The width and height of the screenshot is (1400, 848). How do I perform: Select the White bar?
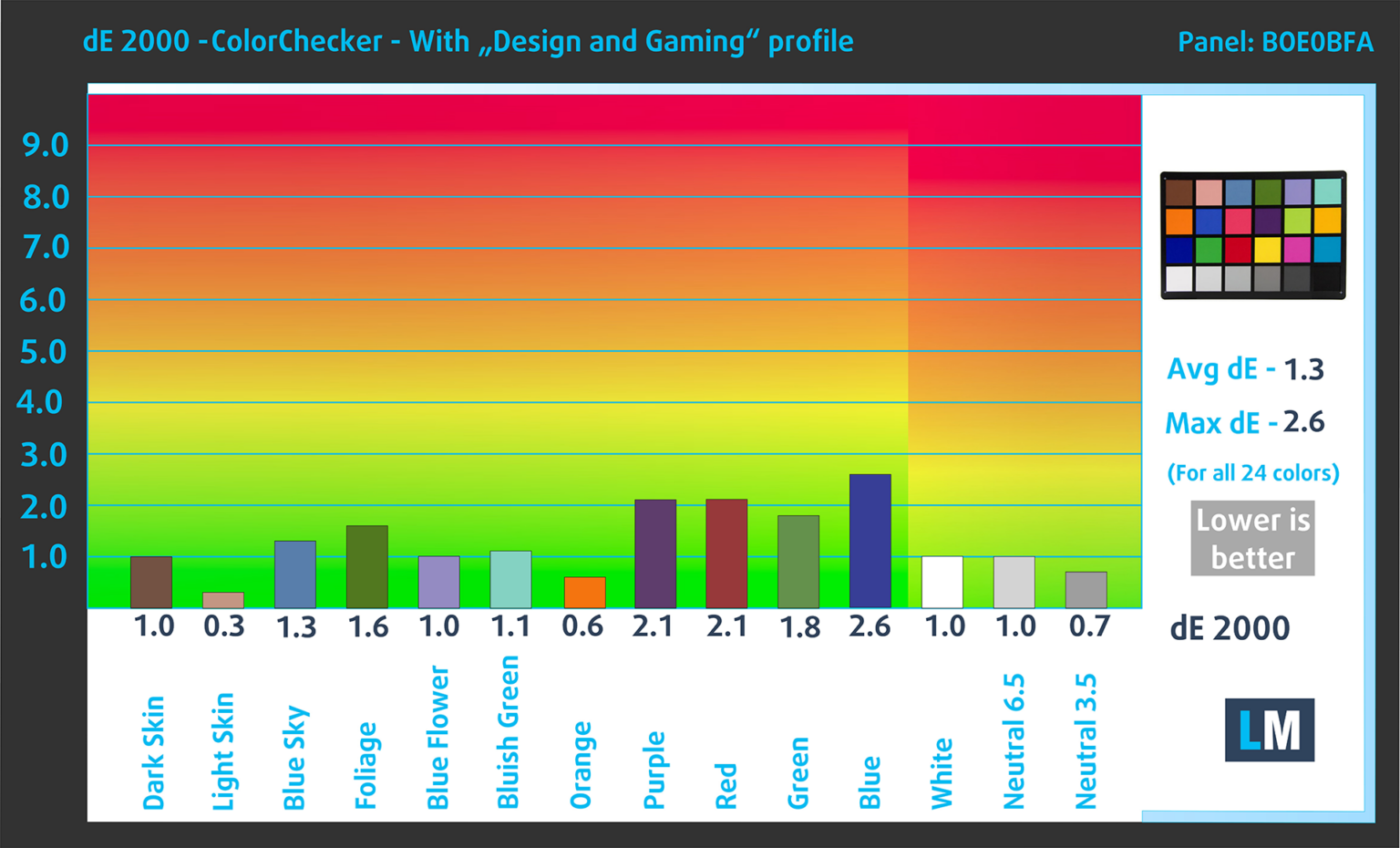tap(942, 582)
